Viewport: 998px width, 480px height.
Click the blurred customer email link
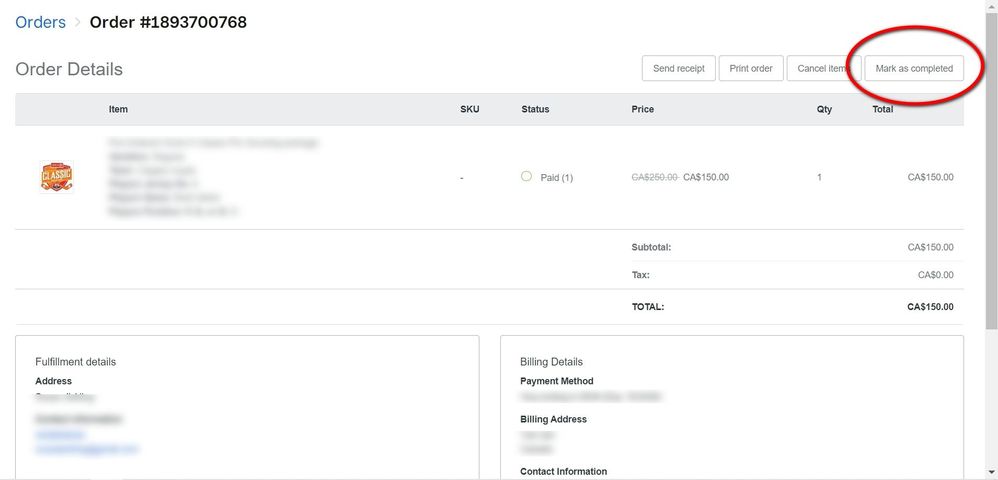click(87, 449)
